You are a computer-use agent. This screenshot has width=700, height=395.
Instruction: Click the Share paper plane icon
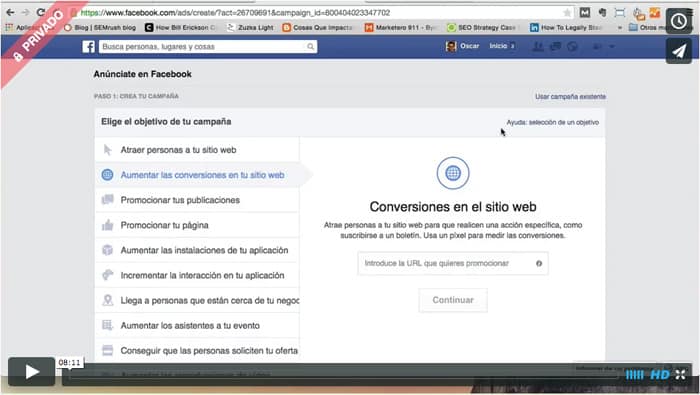click(x=679, y=51)
